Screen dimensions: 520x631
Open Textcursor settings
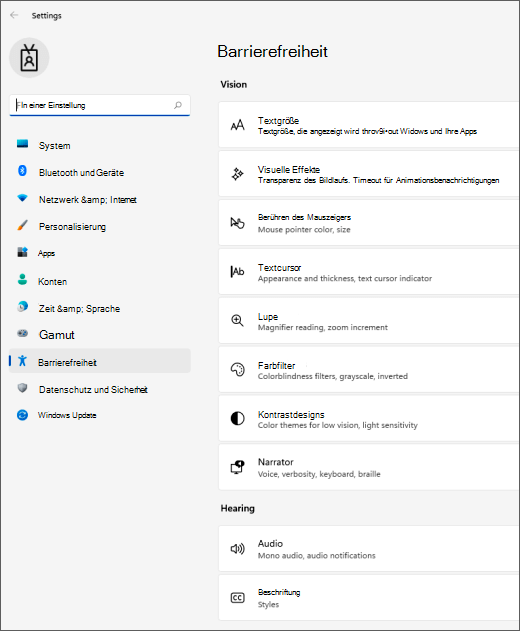point(369,272)
